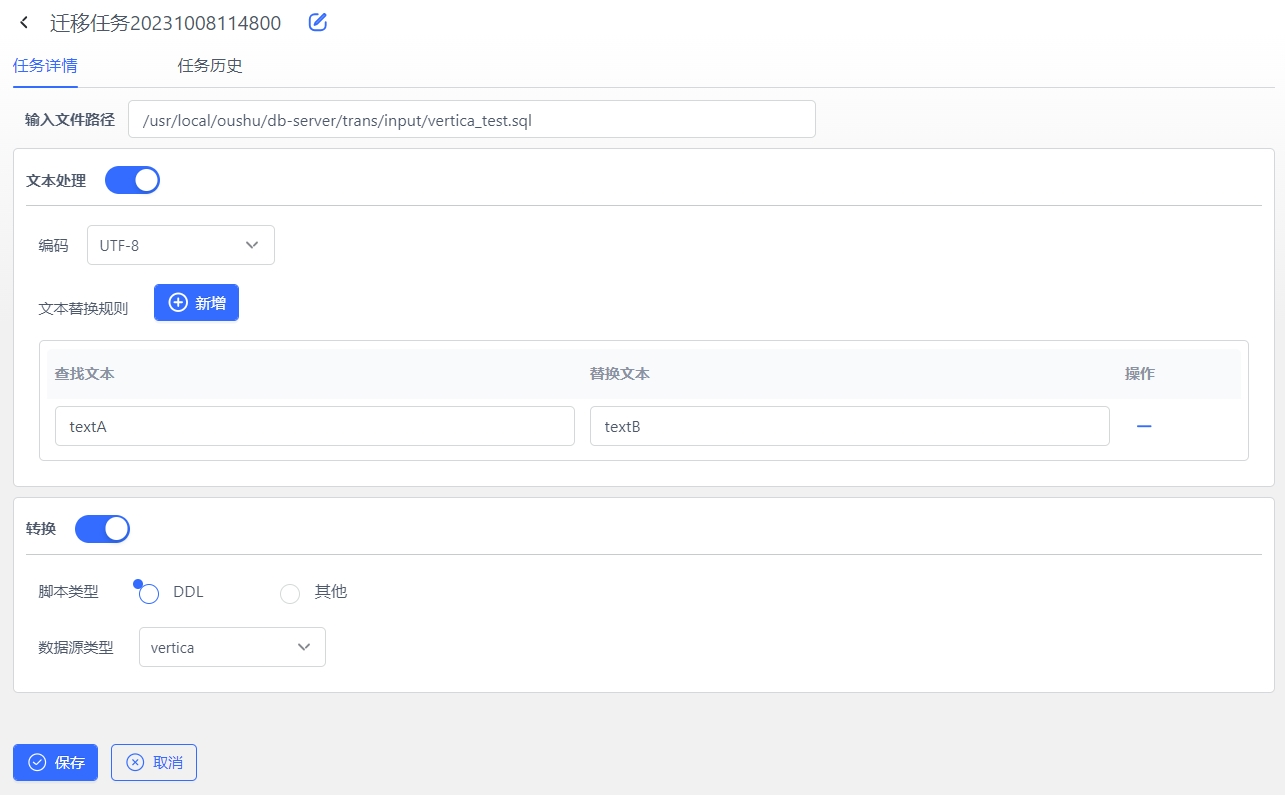Switch to the 任务历史 tab
This screenshot has height=795, width=1285.
[x=210, y=66]
